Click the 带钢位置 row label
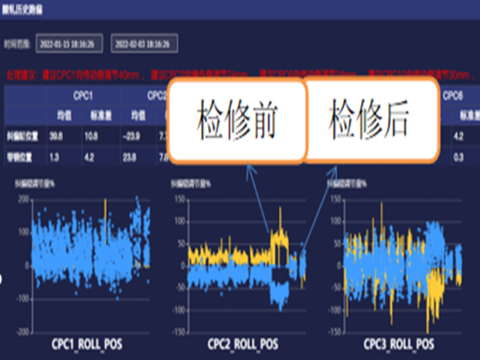Screen dimensions: 480x360 click(20, 157)
